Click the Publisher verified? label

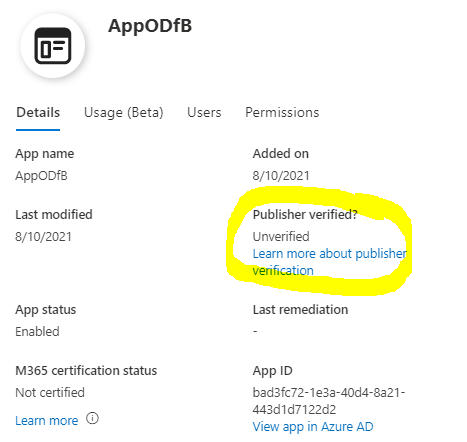click(305, 215)
